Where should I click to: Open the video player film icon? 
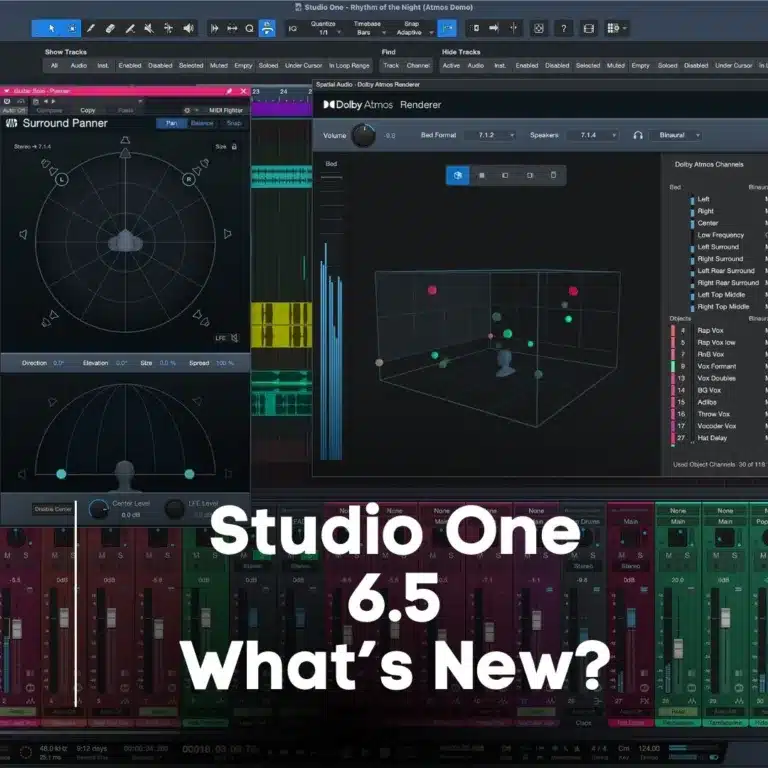[589, 28]
